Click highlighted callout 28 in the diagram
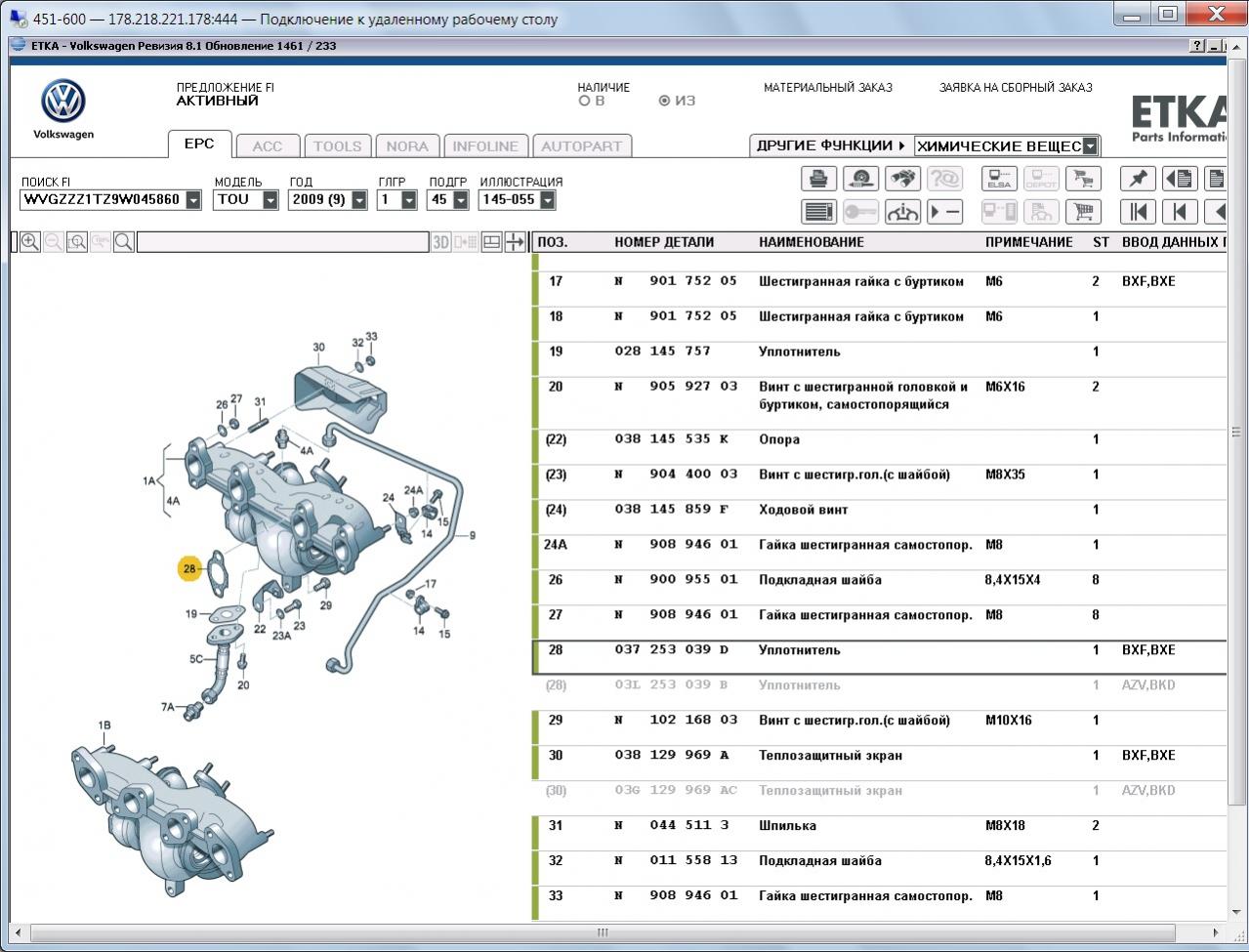This screenshot has width=1249, height=952. (189, 568)
